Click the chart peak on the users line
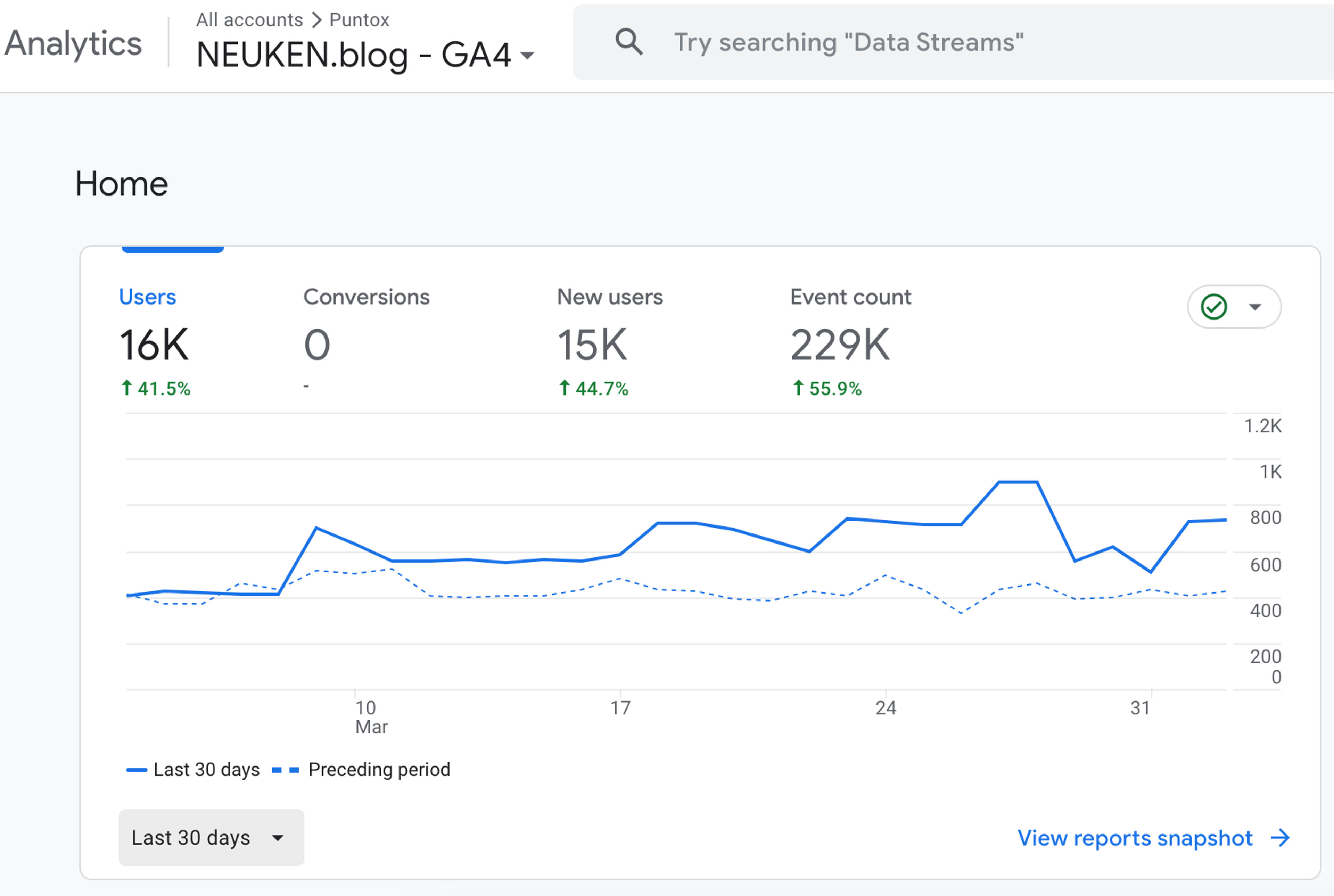This screenshot has height=896, width=1334. [1018, 482]
